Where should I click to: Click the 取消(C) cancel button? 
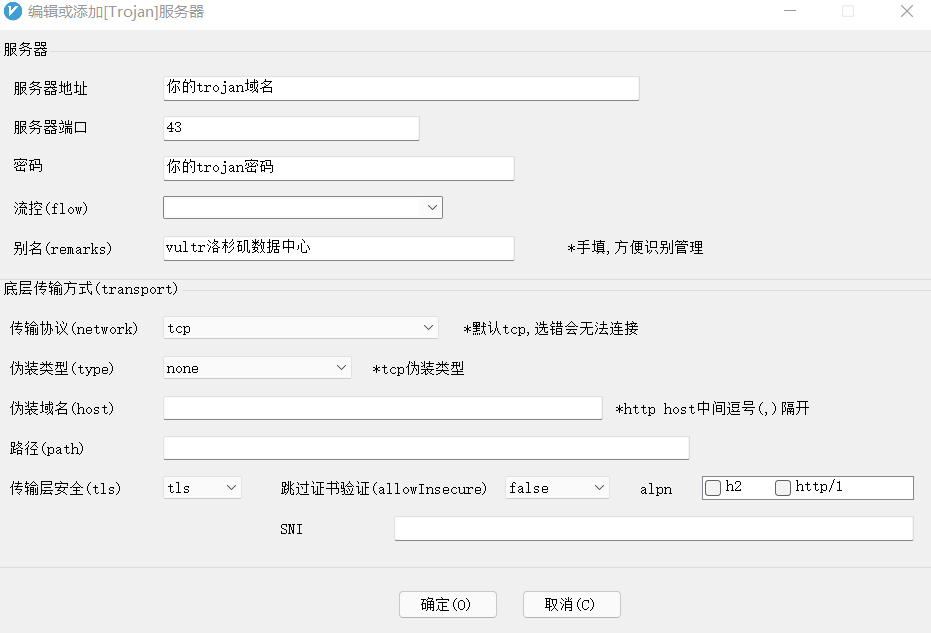[572, 604]
